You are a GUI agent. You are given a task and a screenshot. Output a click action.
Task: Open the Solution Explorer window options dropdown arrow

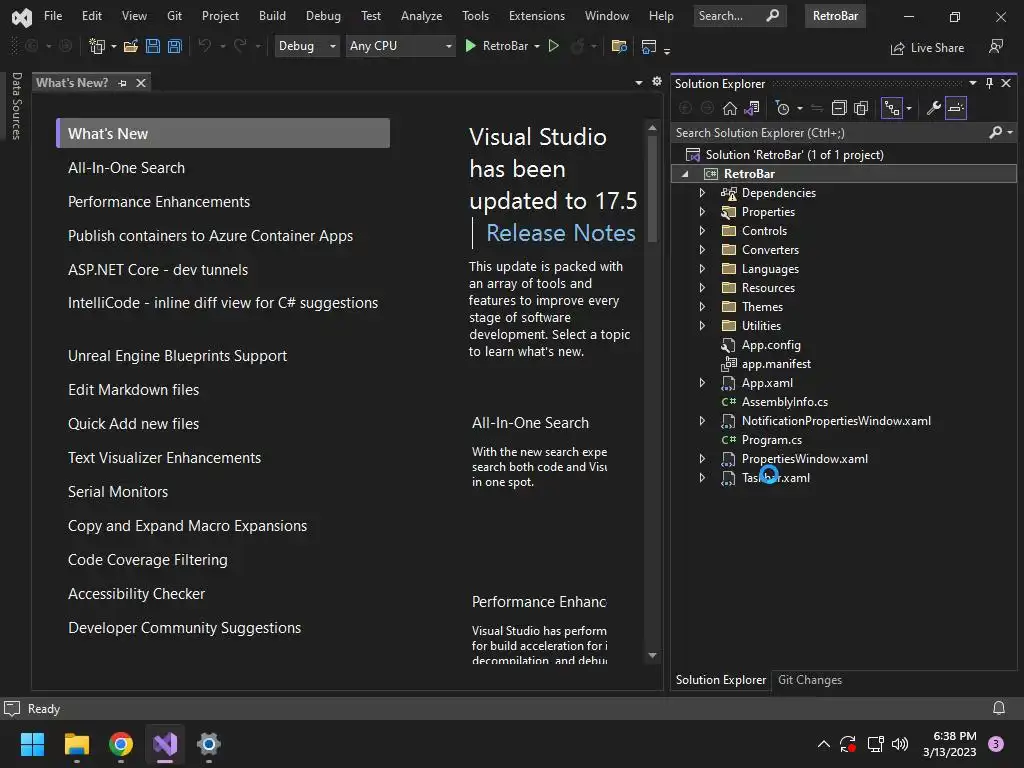coord(972,83)
